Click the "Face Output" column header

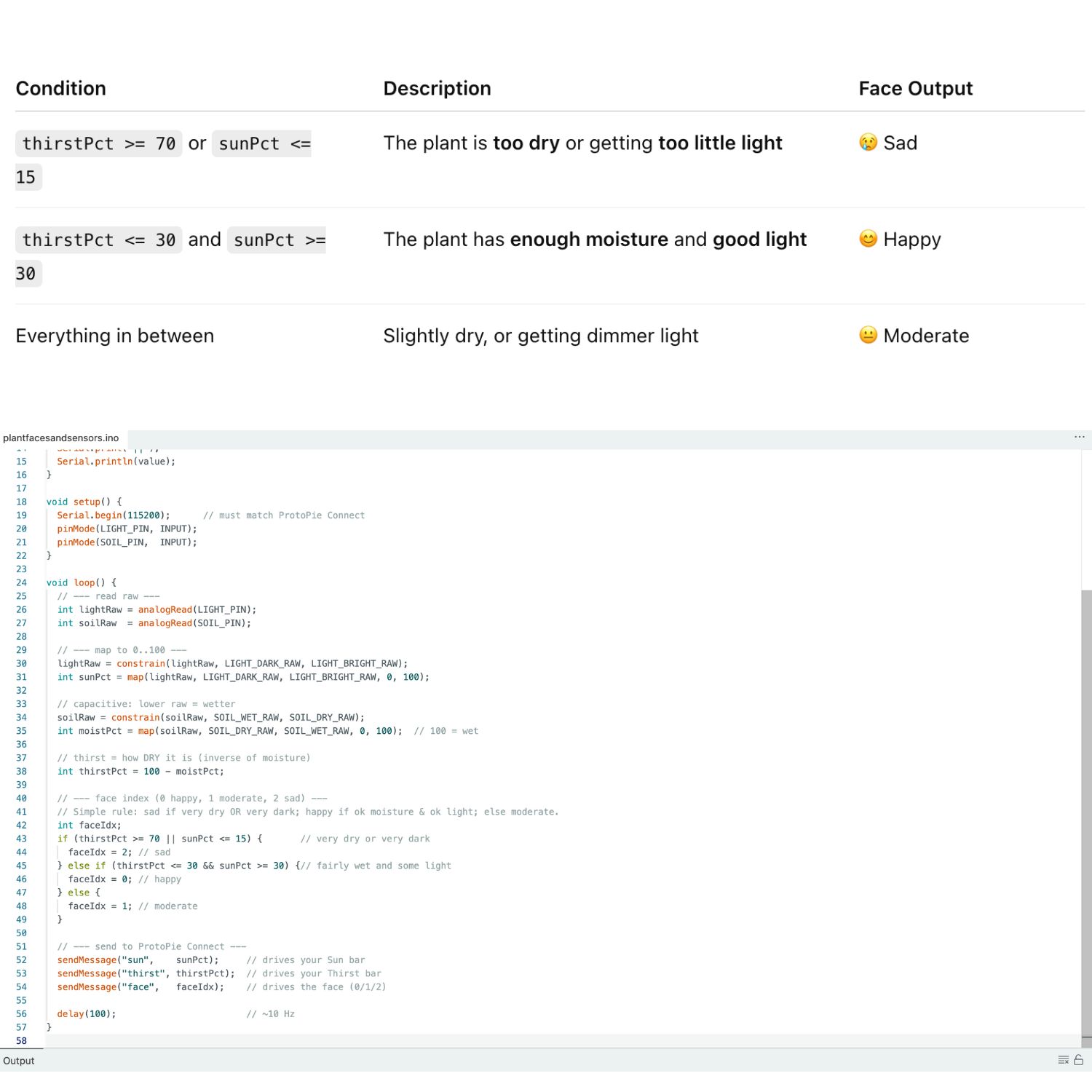tap(915, 88)
